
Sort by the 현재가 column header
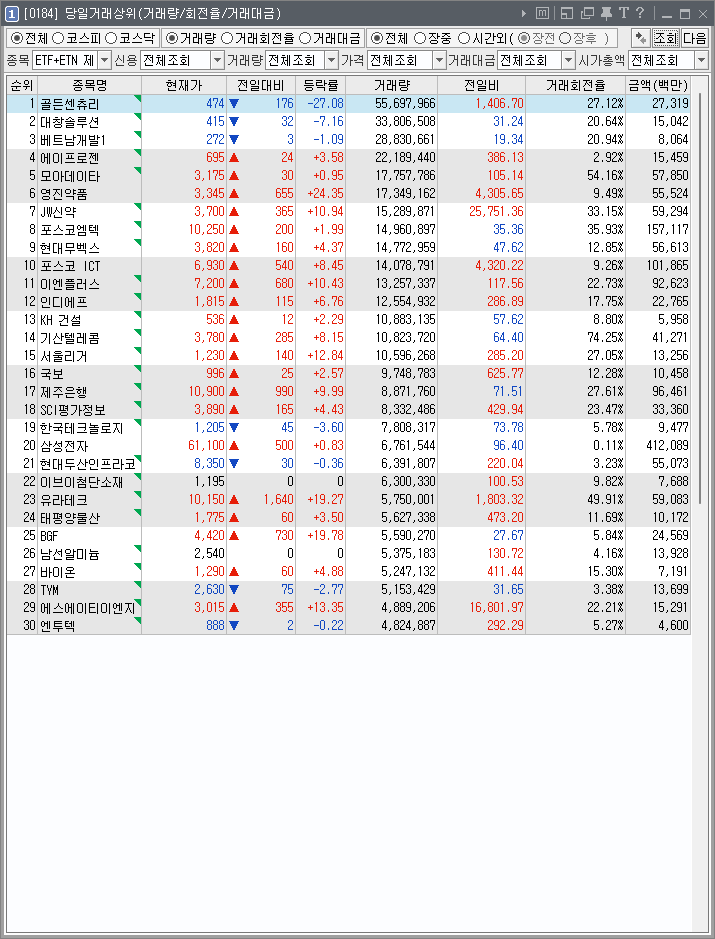coord(184,85)
